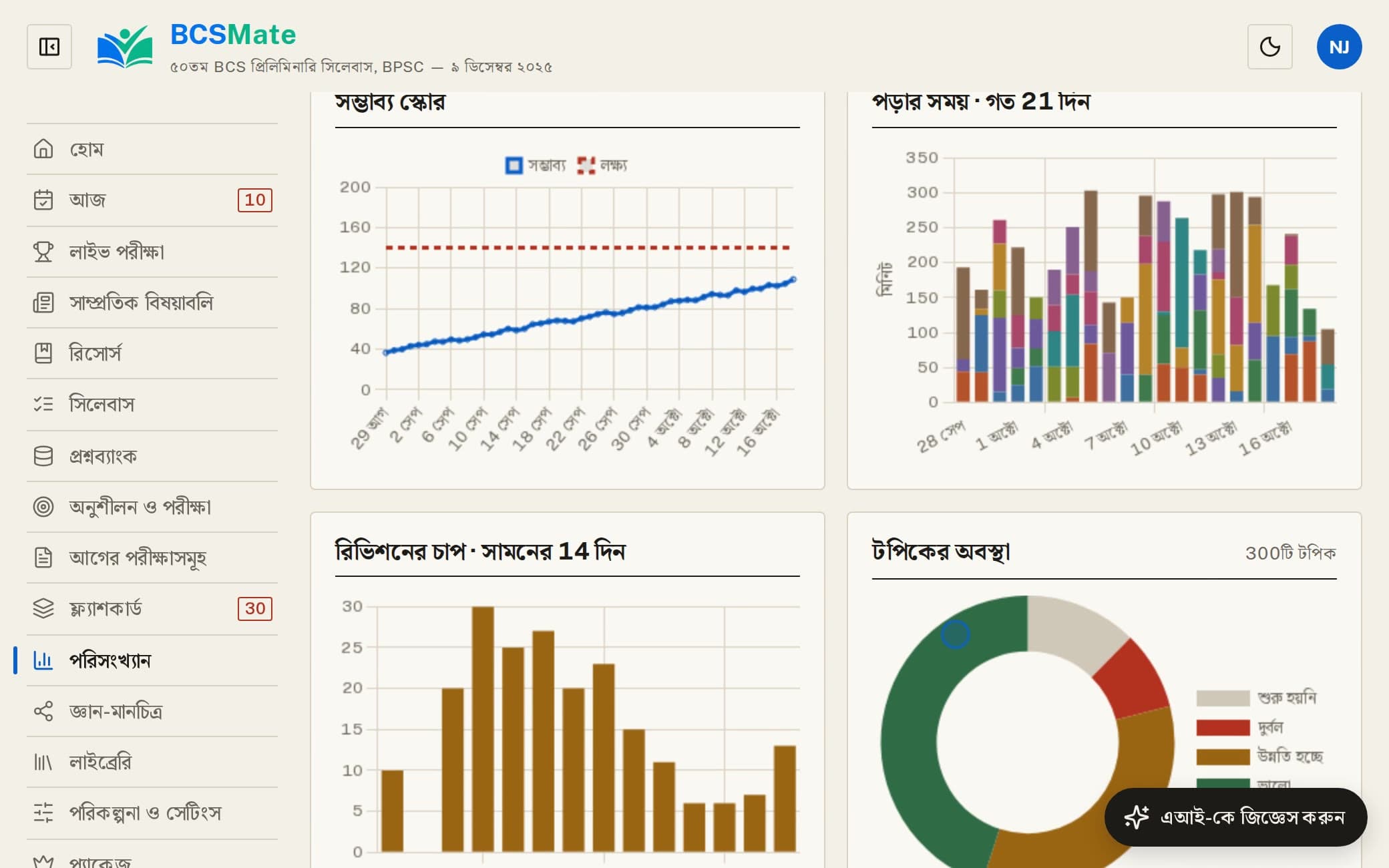Open the NJ user avatar menu
1389x868 pixels.
click(x=1339, y=47)
